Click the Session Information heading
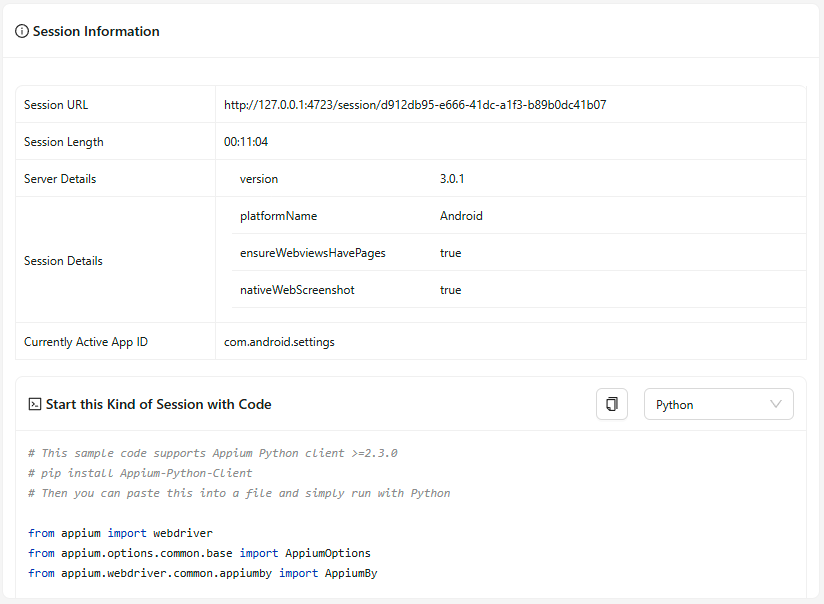 coord(96,31)
